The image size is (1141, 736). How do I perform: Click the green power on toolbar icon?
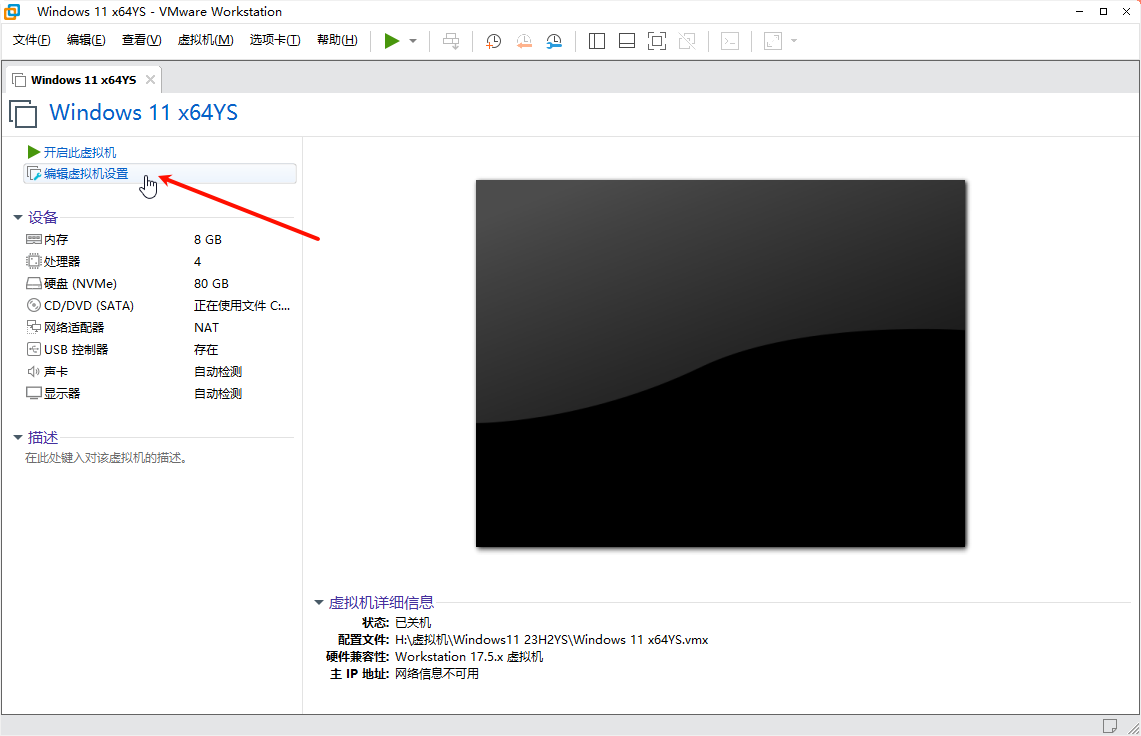coord(391,41)
